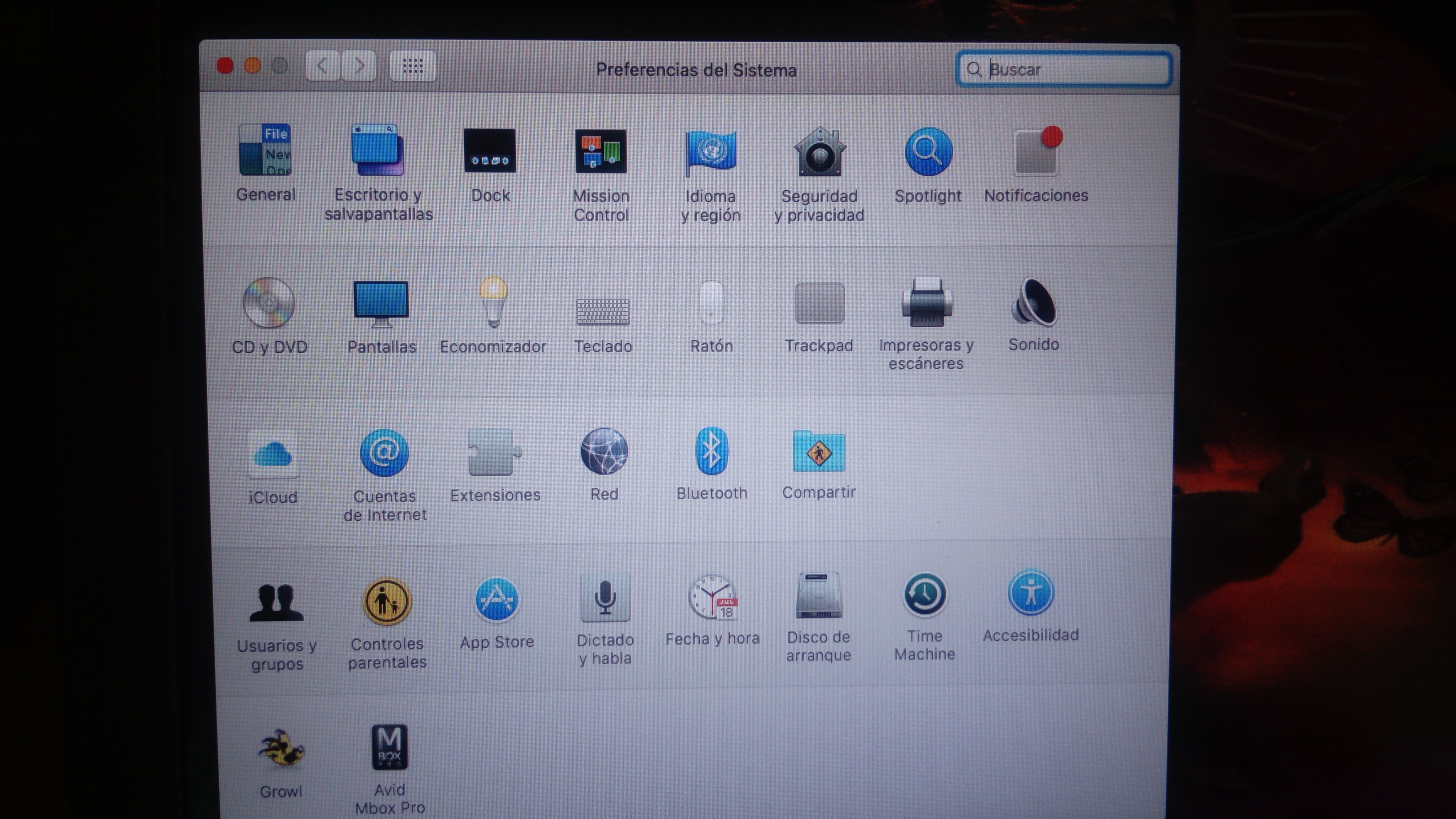Open Disco de arranque pane
This screenshot has height=819, width=1456.
[818, 596]
